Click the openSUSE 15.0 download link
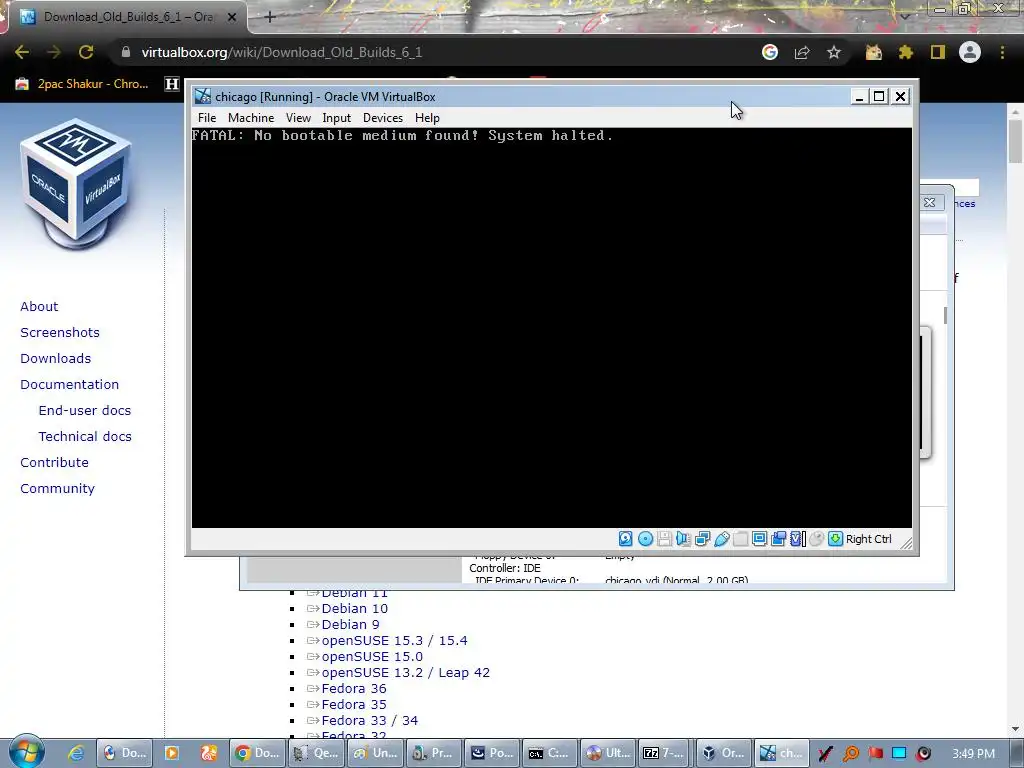1024x768 pixels. tap(372, 656)
